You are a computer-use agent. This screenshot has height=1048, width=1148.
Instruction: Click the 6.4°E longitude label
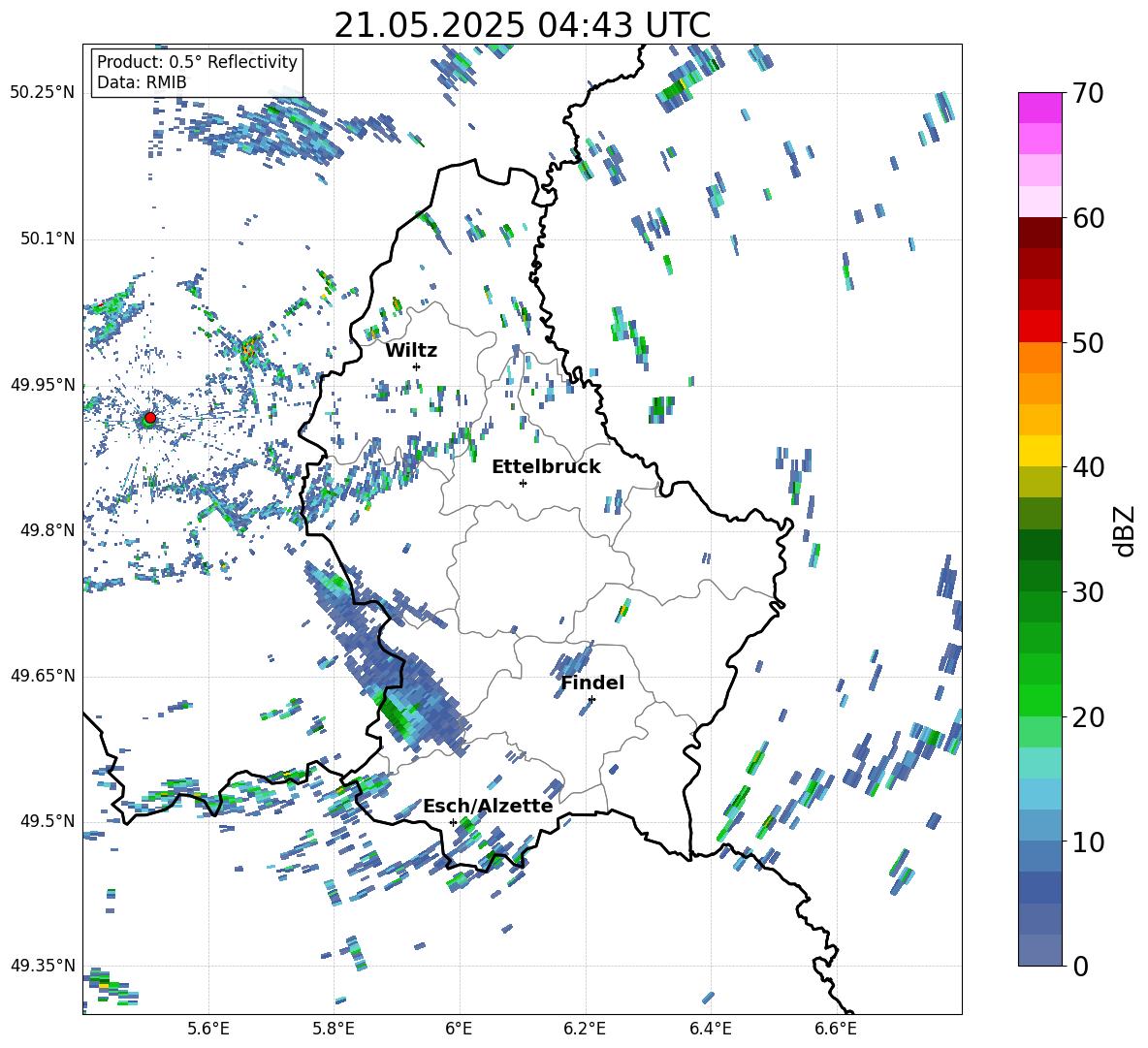pyautogui.click(x=710, y=1030)
